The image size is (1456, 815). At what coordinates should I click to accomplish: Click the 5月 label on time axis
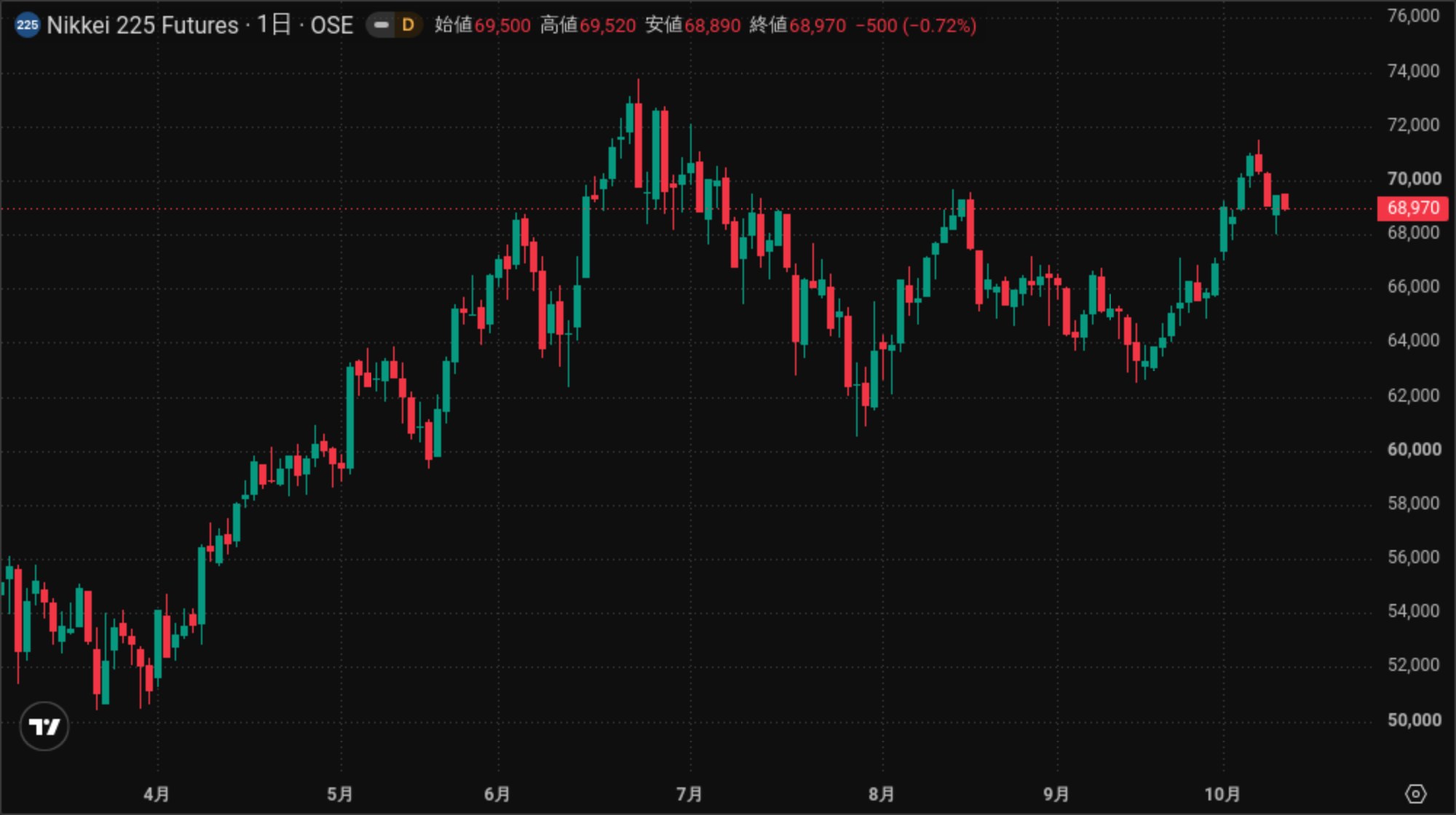340,794
